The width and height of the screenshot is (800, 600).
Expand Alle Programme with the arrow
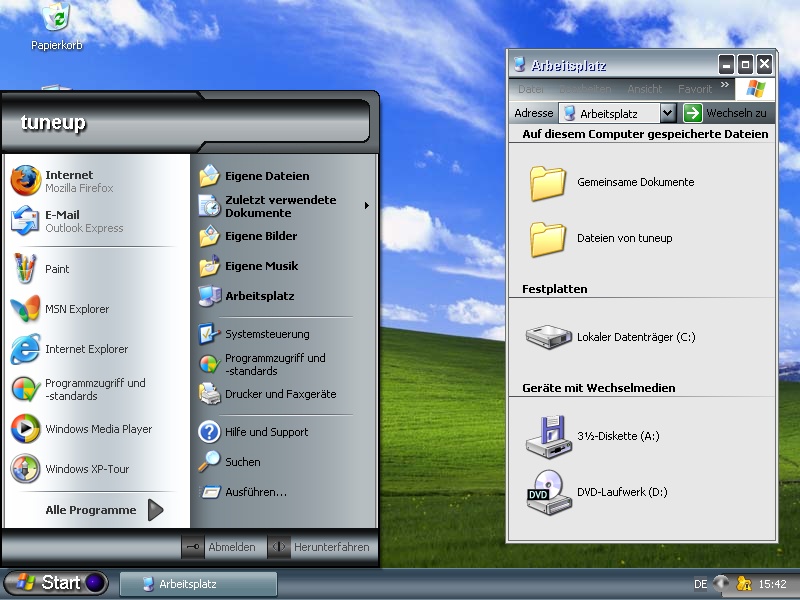[156, 510]
